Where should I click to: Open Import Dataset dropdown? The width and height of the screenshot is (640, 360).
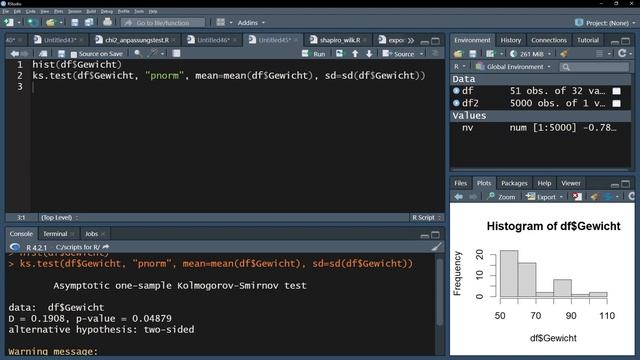[493, 53]
